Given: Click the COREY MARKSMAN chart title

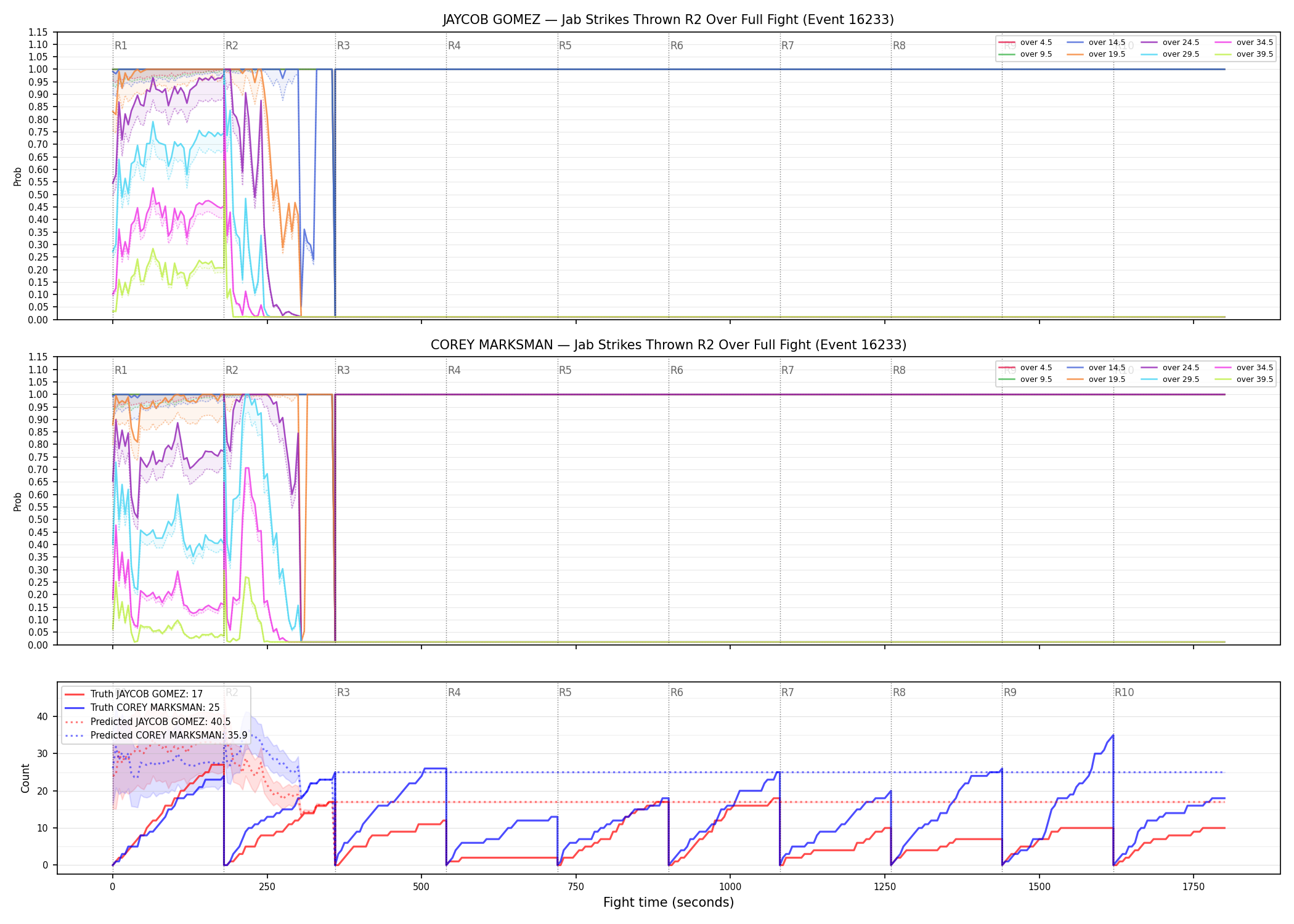Looking at the screenshot, I should (669, 345).
